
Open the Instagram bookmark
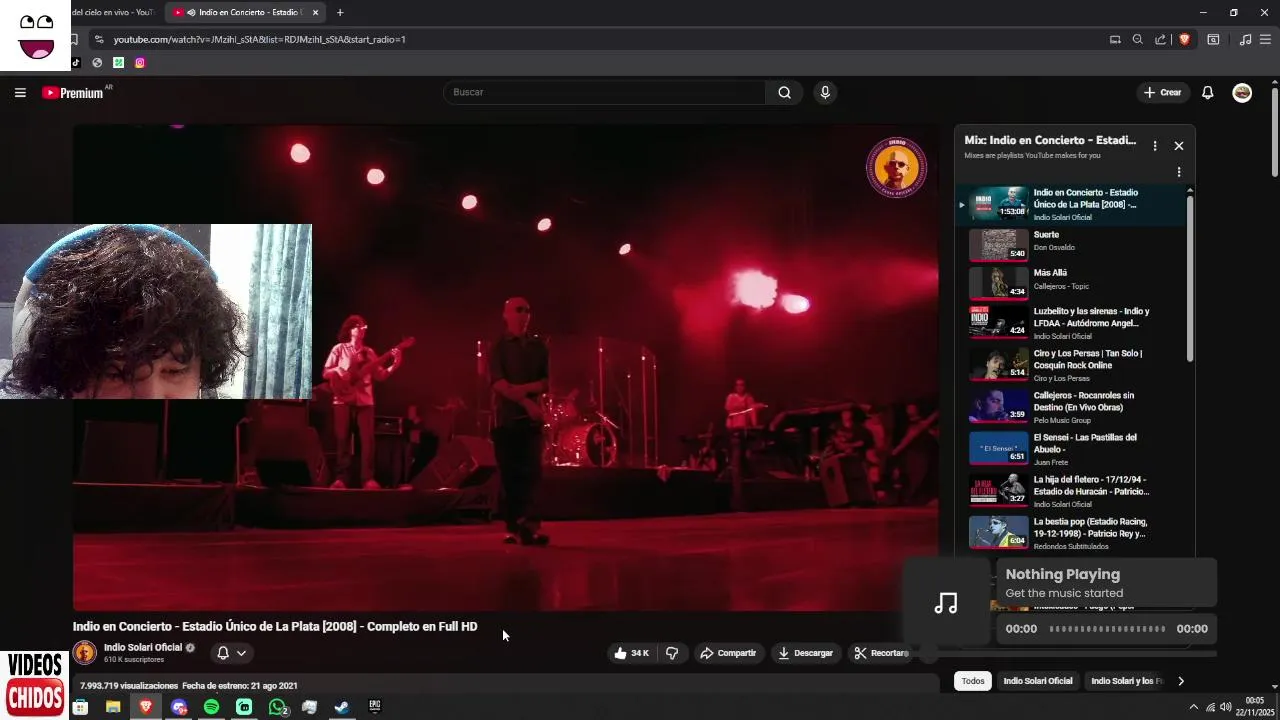[140, 62]
